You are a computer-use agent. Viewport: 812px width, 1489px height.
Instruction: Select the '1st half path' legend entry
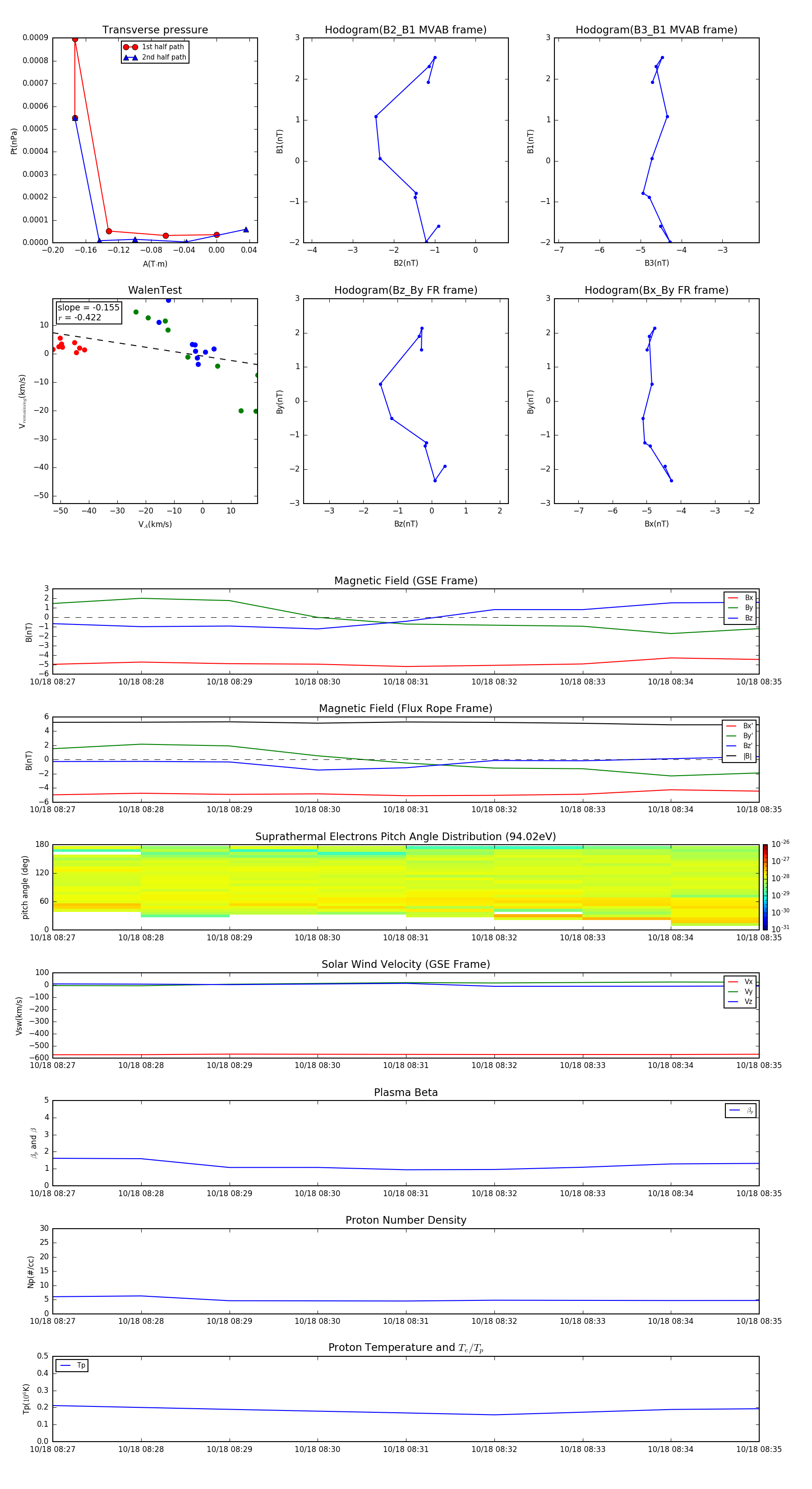click(154, 47)
